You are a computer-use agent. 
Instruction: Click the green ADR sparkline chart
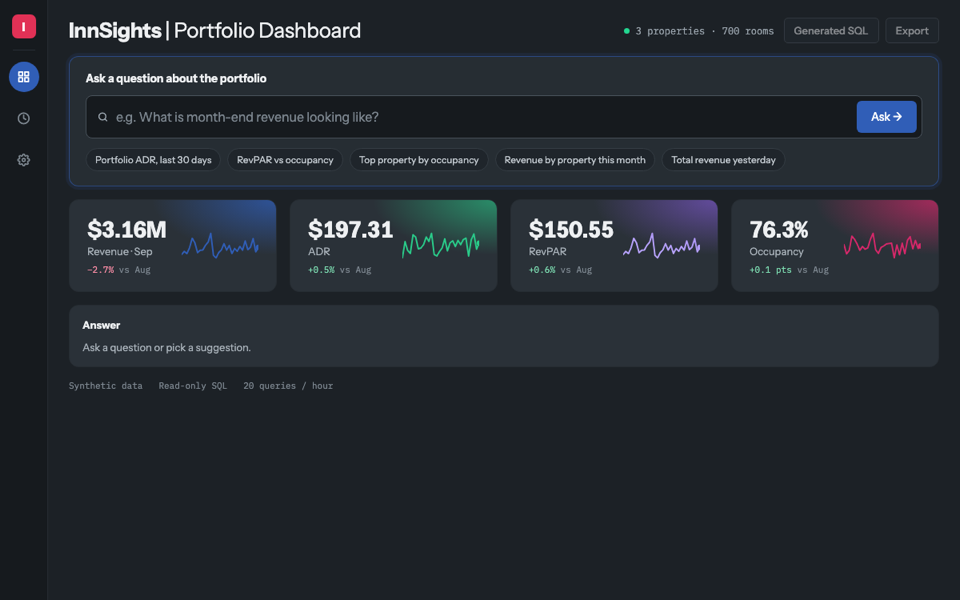tap(441, 246)
